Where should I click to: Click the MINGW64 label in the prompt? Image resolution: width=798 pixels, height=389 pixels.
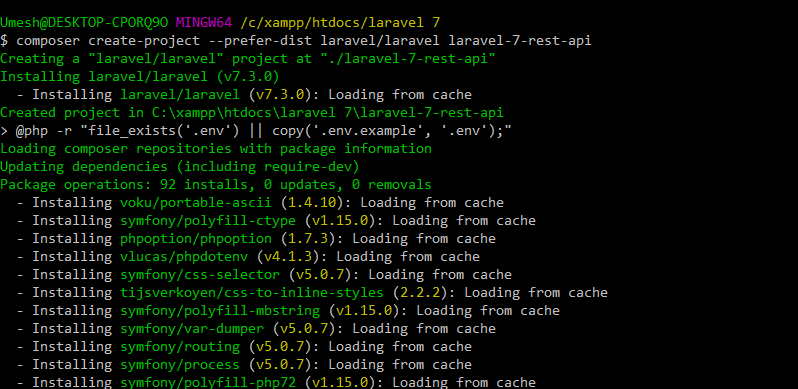[204, 22]
